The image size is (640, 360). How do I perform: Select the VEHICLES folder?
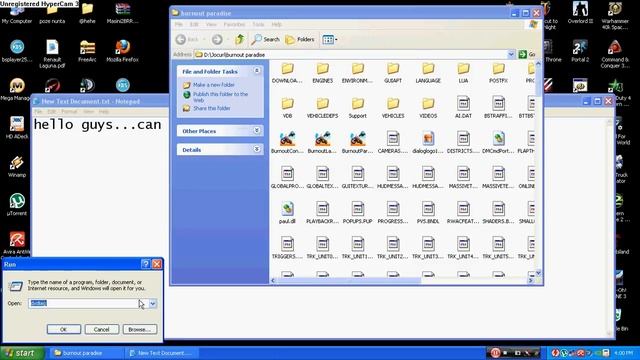[x=393, y=109]
